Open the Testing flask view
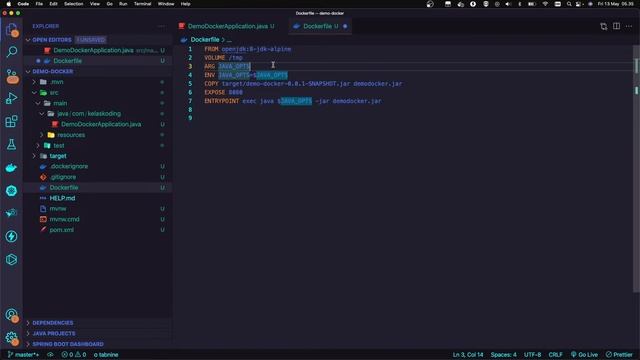The width and height of the screenshot is (640, 360). click(11, 144)
